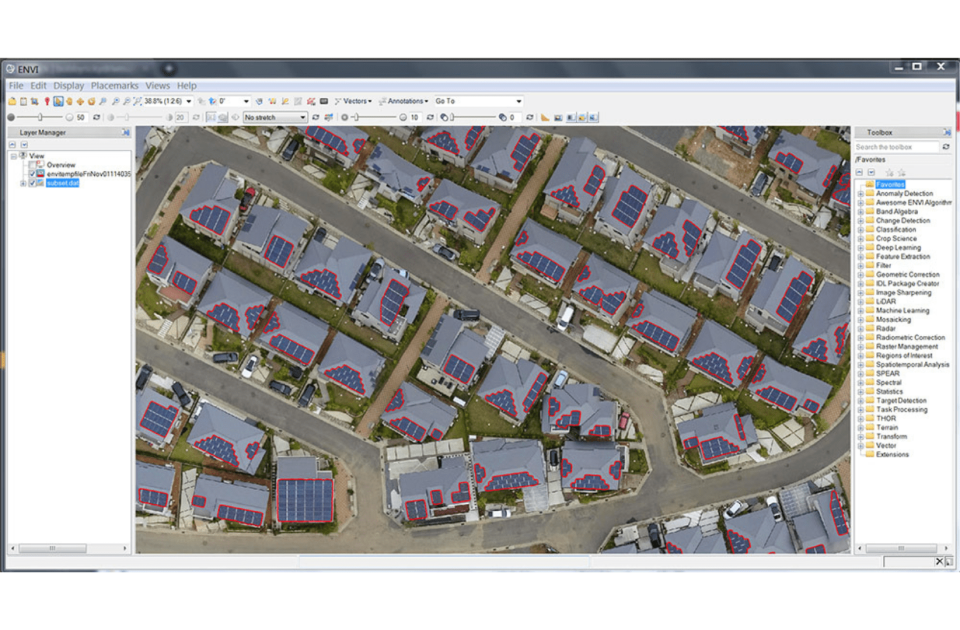Image resolution: width=960 pixels, height=630 pixels.
Task: Open the Go To dropdown list
Action: click(x=518, y=101)
